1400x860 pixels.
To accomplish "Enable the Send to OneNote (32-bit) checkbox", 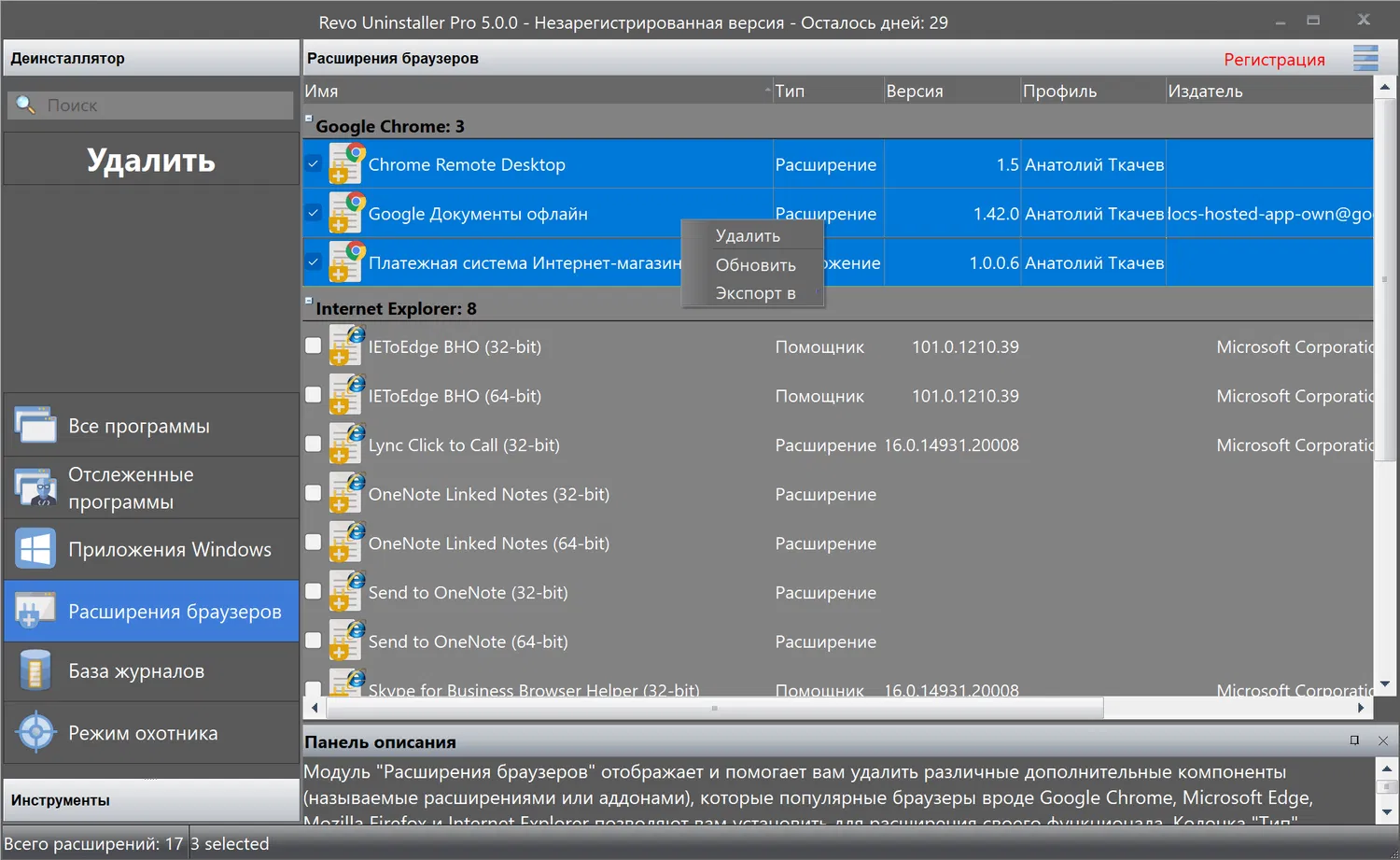I will coord(314,592).
